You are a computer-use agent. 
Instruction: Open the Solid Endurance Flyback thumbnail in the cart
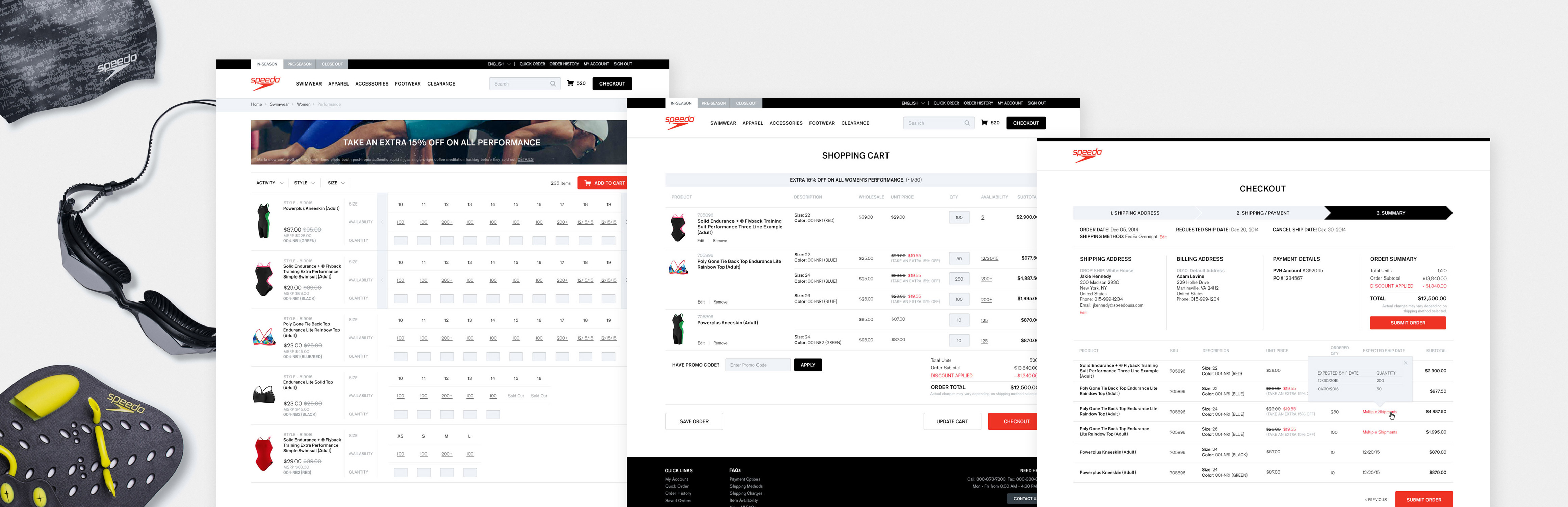pyautogui.click(x=678, y=228)
